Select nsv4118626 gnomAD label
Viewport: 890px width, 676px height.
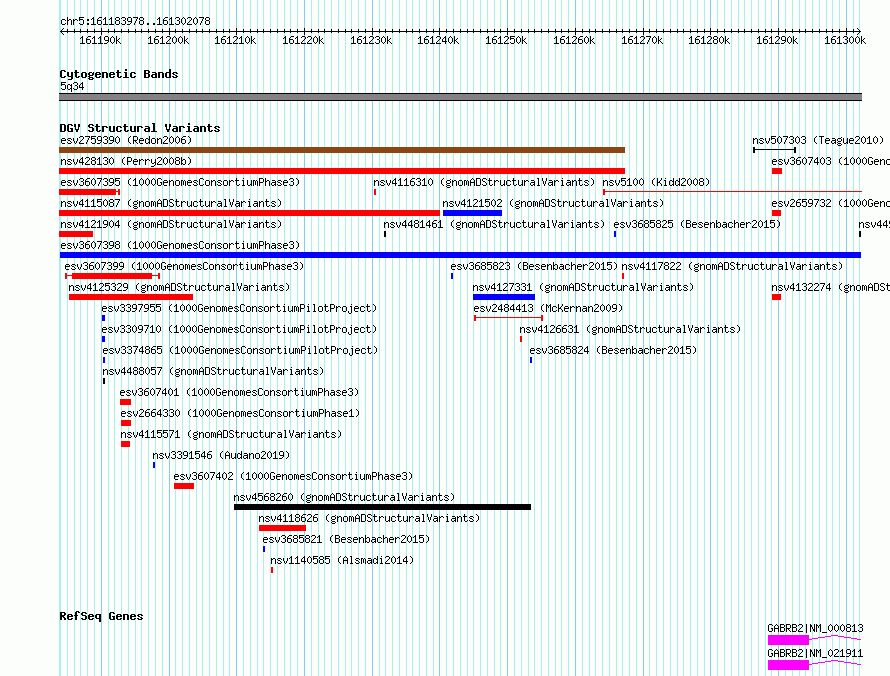tap(370, 518)
